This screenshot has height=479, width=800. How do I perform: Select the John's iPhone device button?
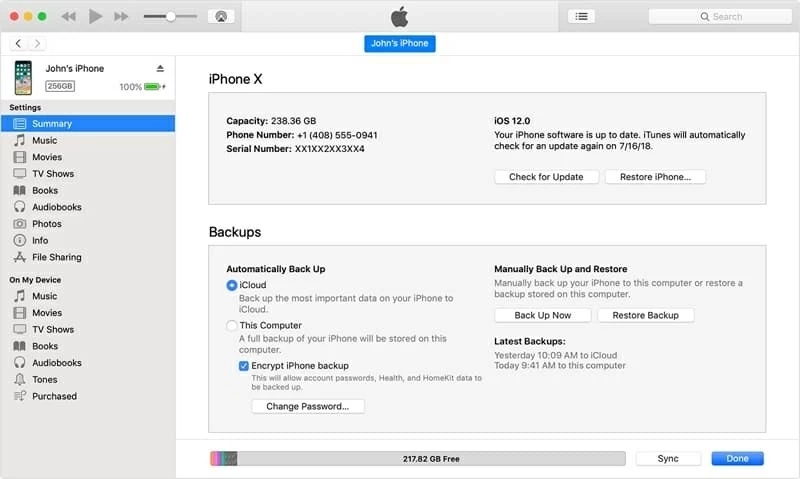(399, 43)
